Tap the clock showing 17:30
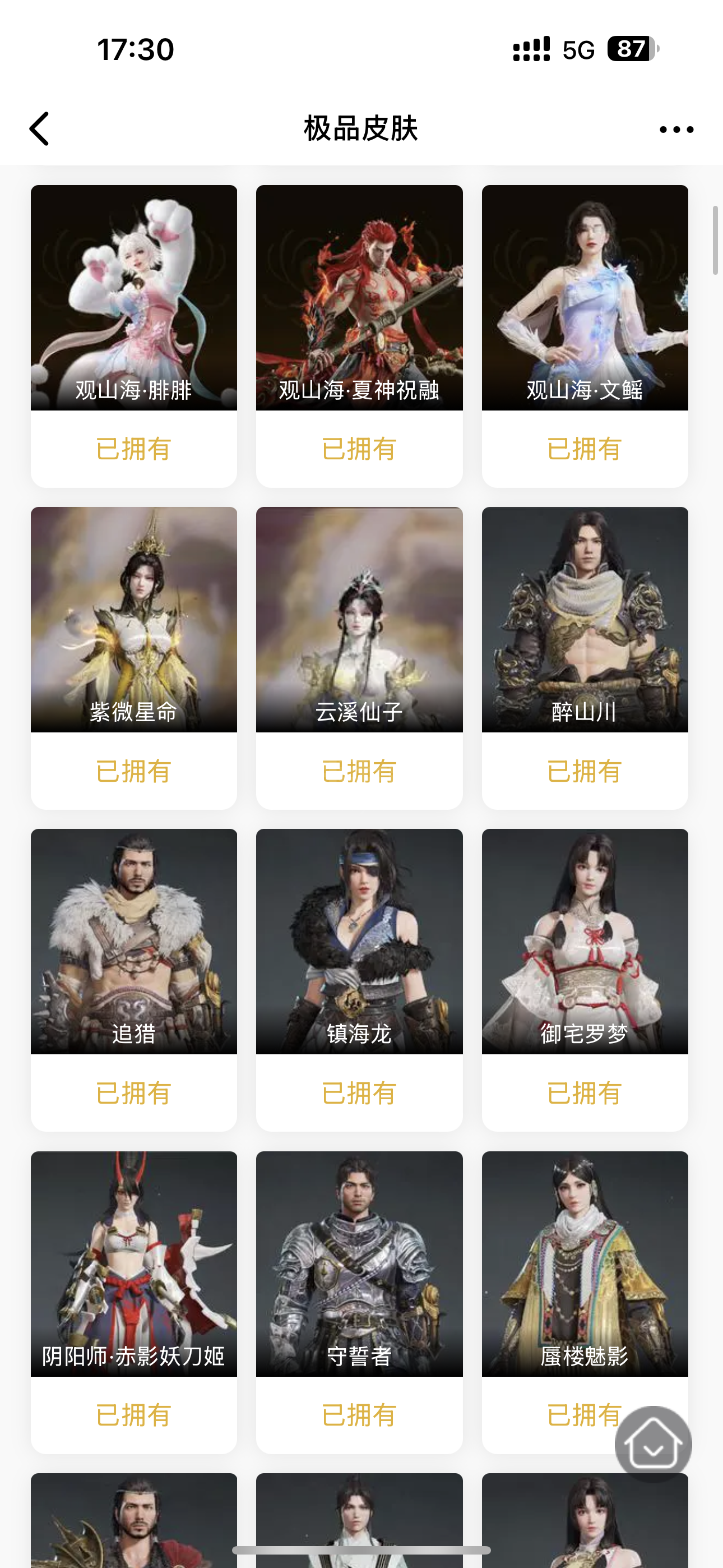This screenshot has width=723, height=1568. pos(135,49)
